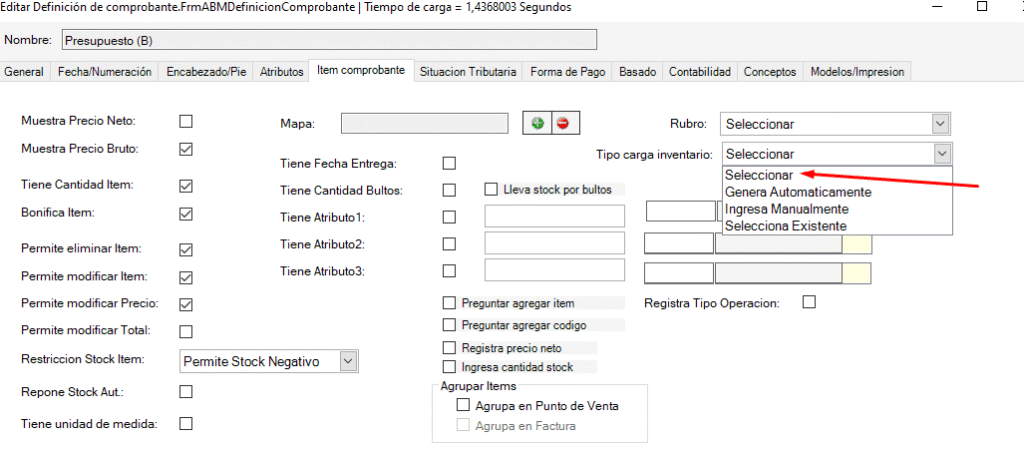Open the Forma de Pago tab
This screenshot has width=1024, height=449.
tap(566, 72)
